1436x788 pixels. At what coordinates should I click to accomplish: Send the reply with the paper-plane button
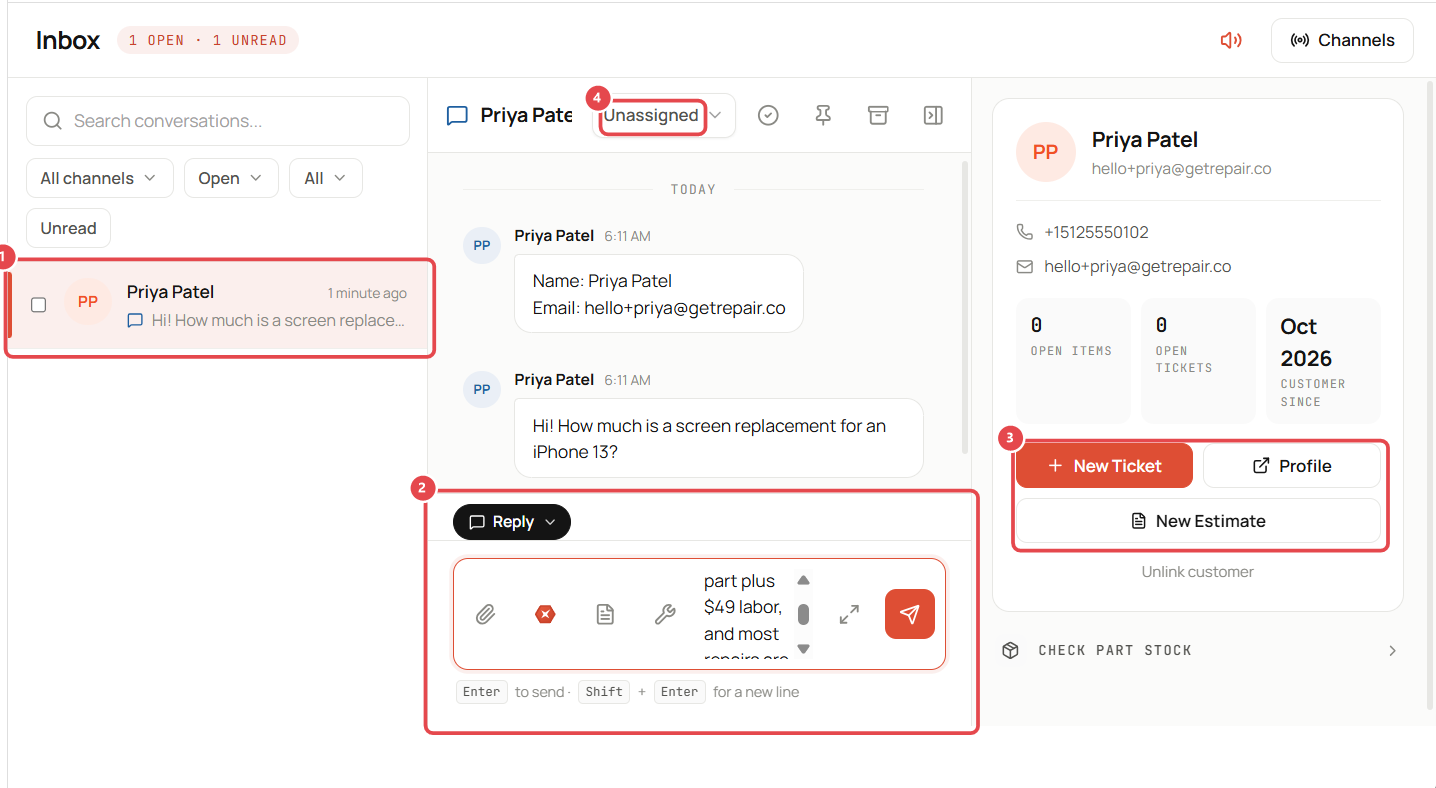pyautogui.click(x=910, y=614)
